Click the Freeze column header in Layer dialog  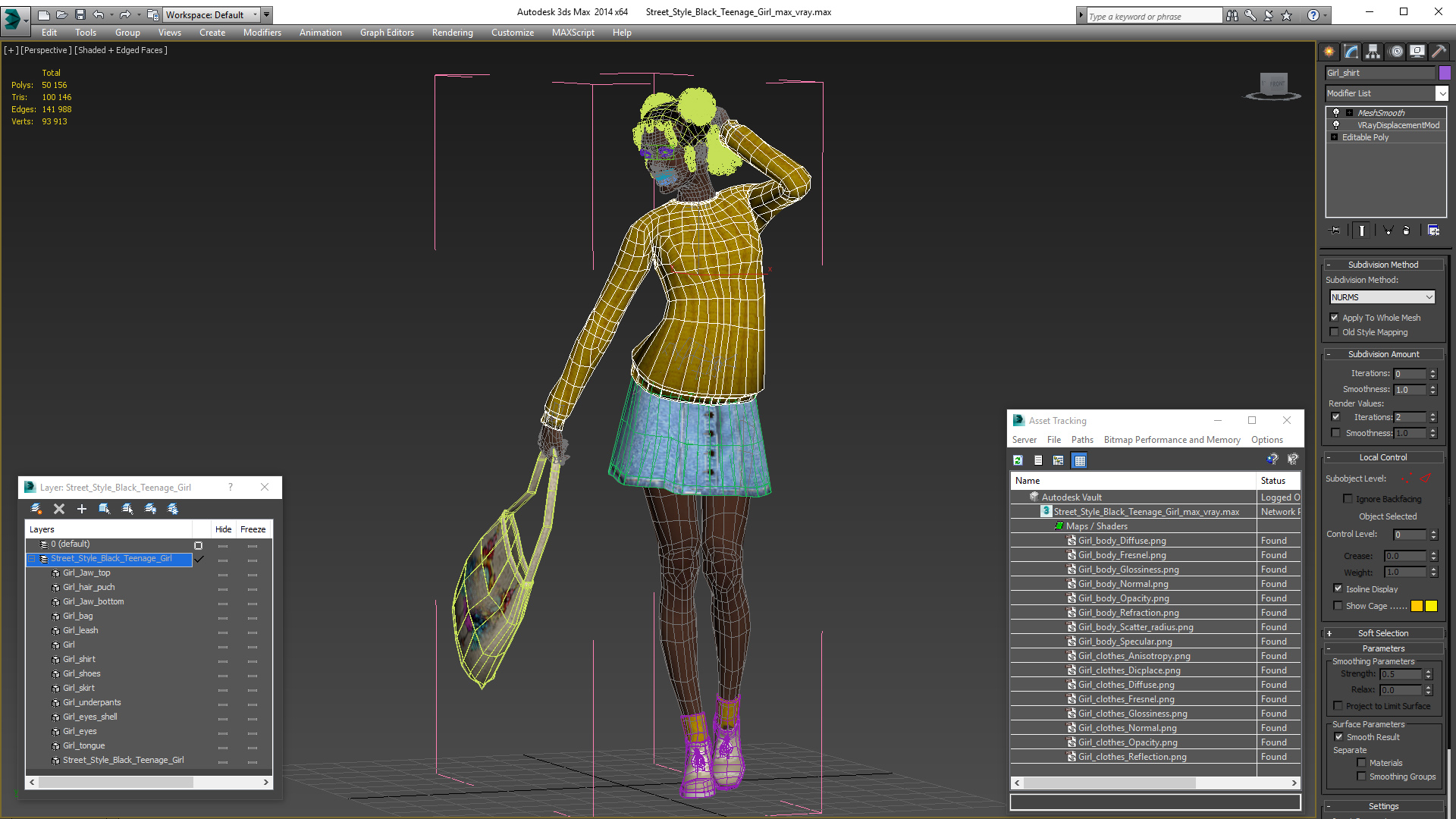(x=253, y=529)
